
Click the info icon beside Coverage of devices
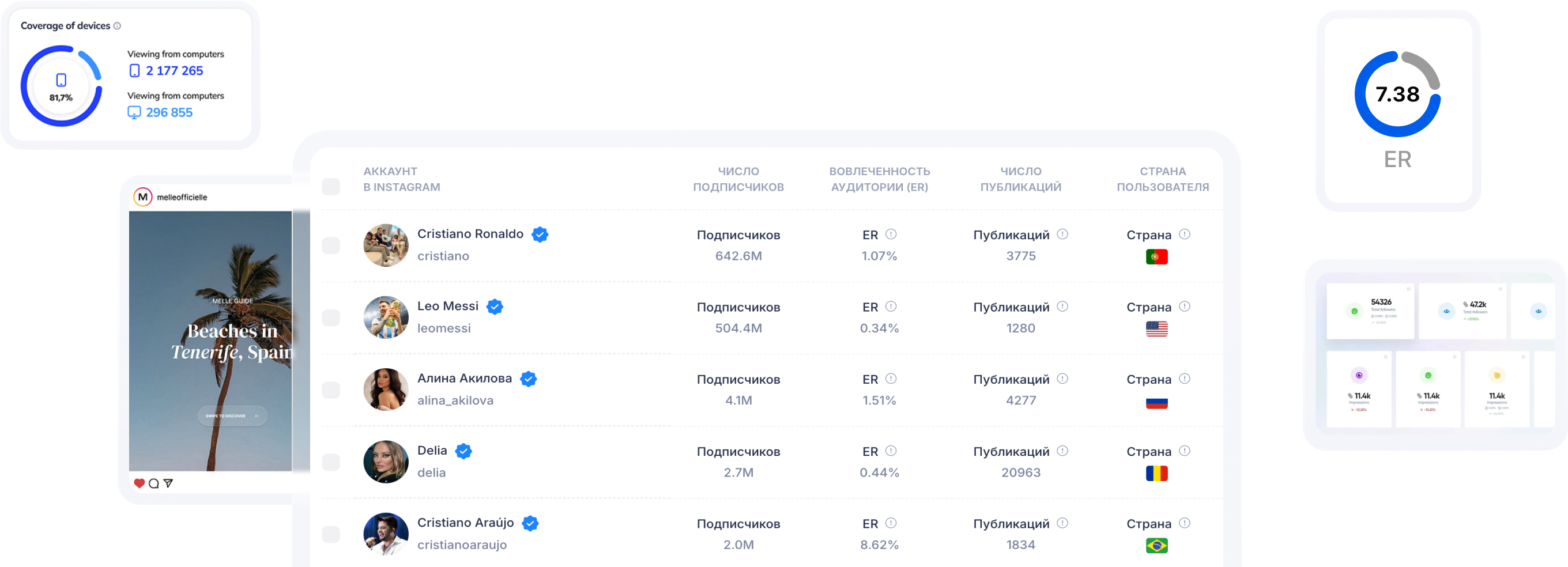(x=118, y=25)
